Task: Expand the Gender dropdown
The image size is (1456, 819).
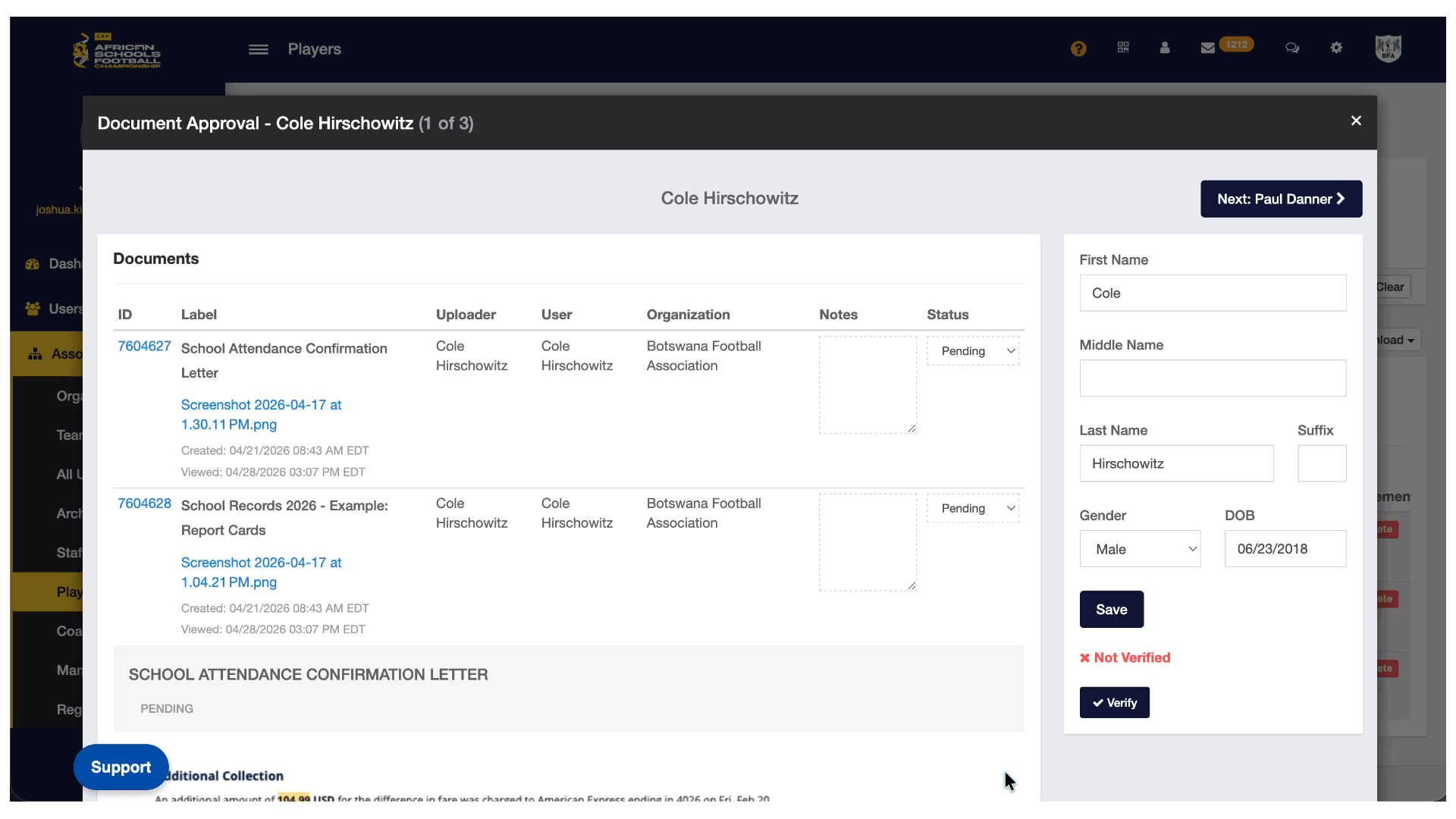Action: (x=1140, y=549)
